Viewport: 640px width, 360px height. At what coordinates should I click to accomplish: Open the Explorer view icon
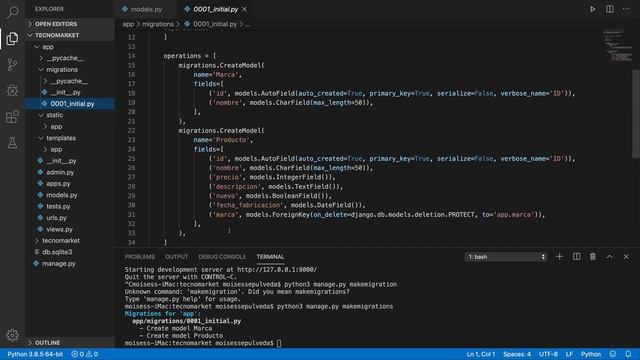click(x=12, y=38)
